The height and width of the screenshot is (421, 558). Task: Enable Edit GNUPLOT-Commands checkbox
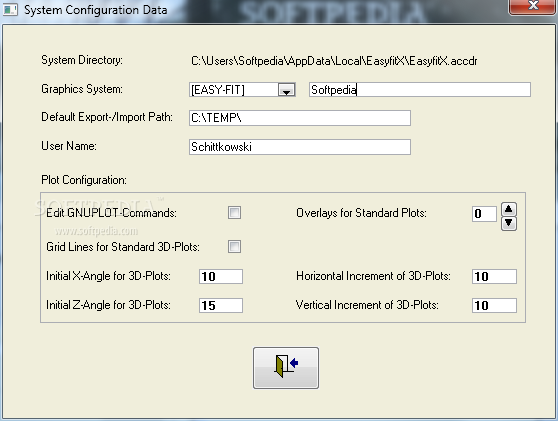pos(234,213)
